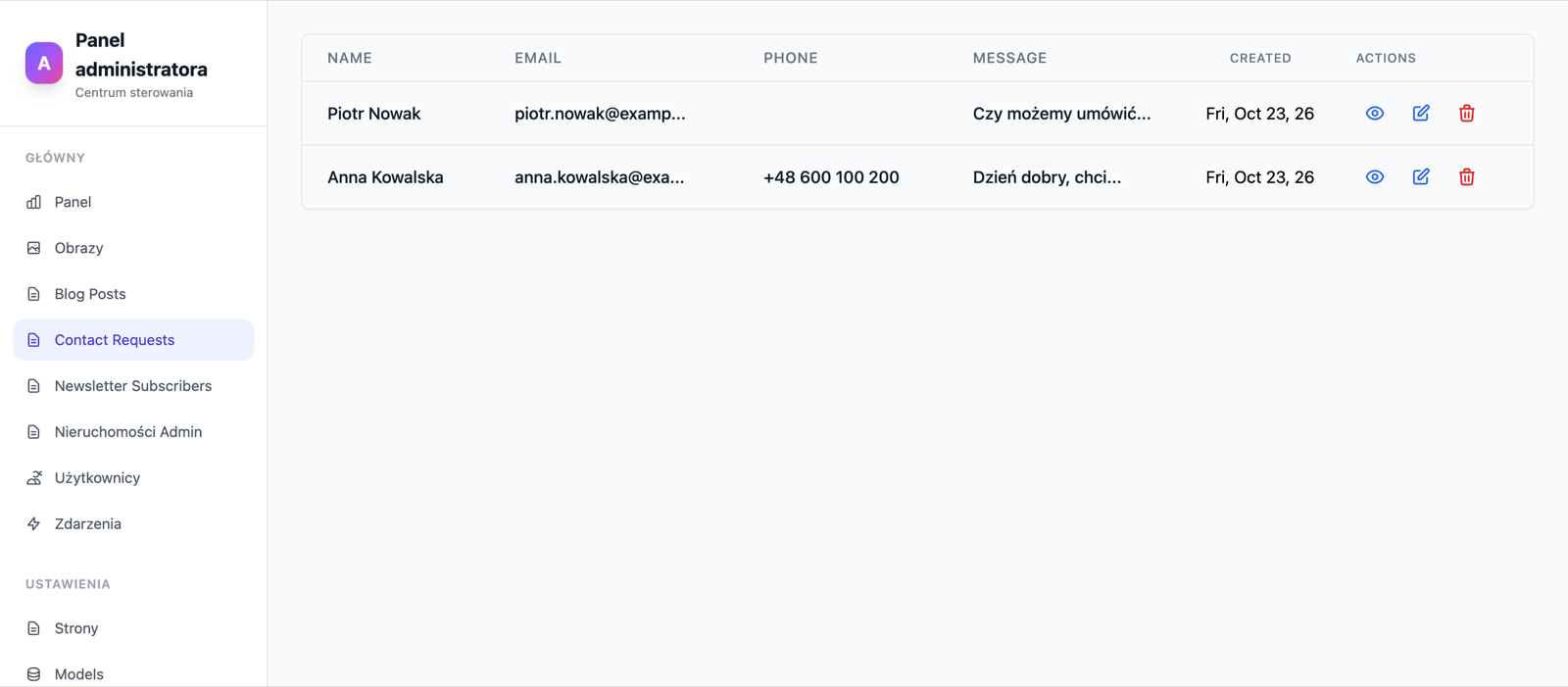Click the Panel administratora title
The width and height of the screenshot is (1568, 687).
tap(141, 55)
